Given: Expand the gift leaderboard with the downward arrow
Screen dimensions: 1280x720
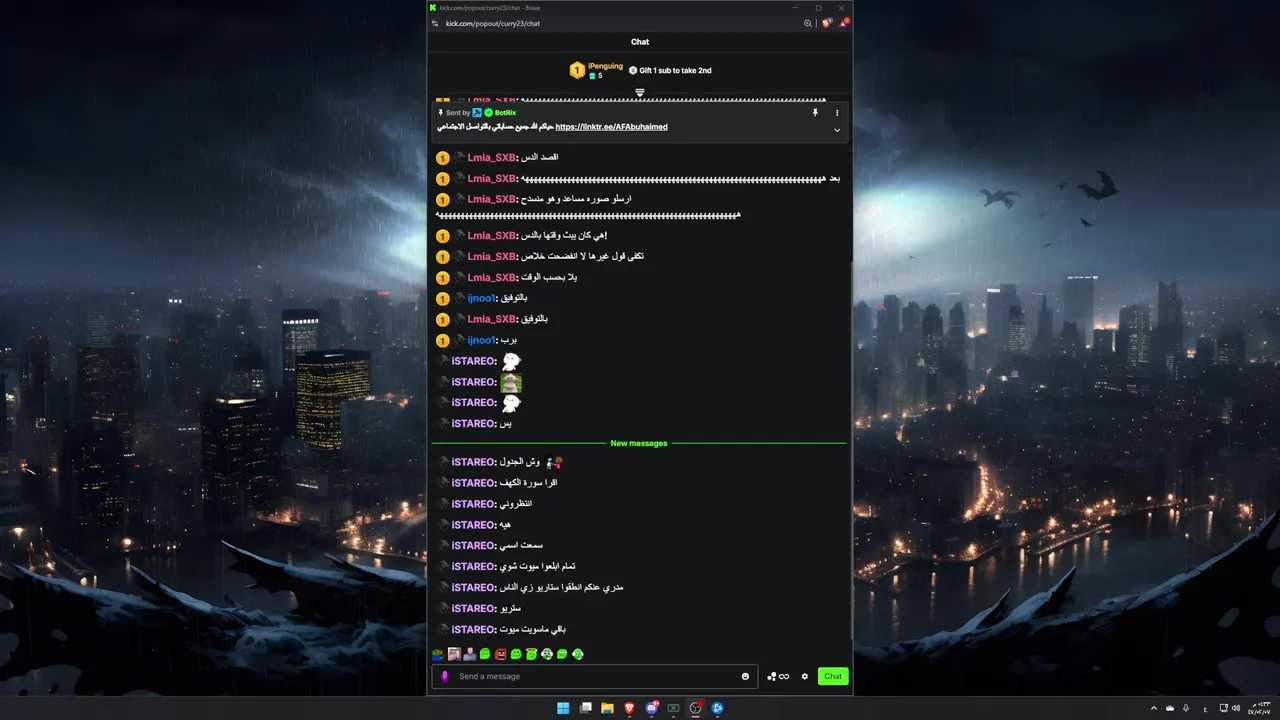Looking at the screenshot, I should 640,92.
